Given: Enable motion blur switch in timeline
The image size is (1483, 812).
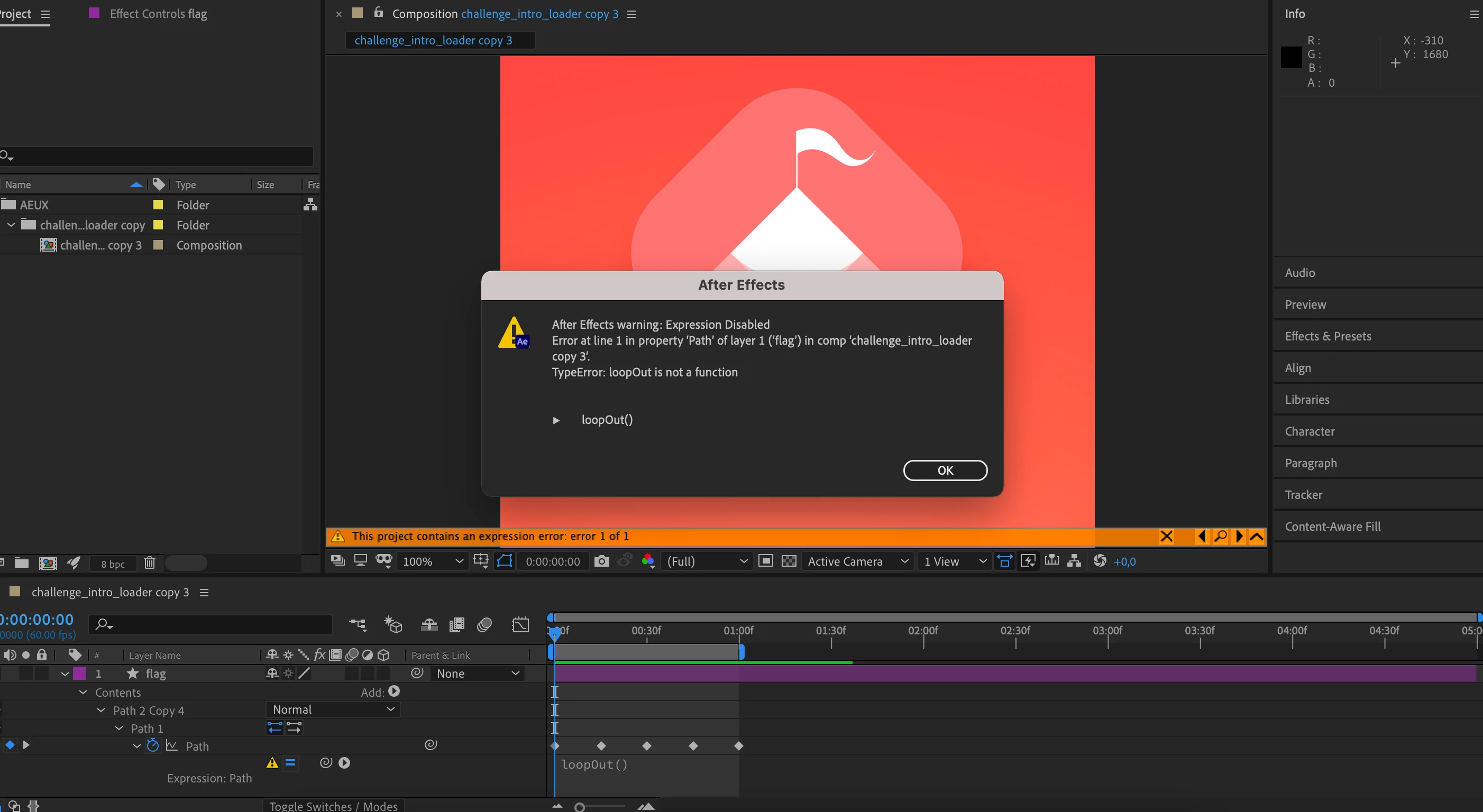Looking at the screenshot, I should [484, 625].
